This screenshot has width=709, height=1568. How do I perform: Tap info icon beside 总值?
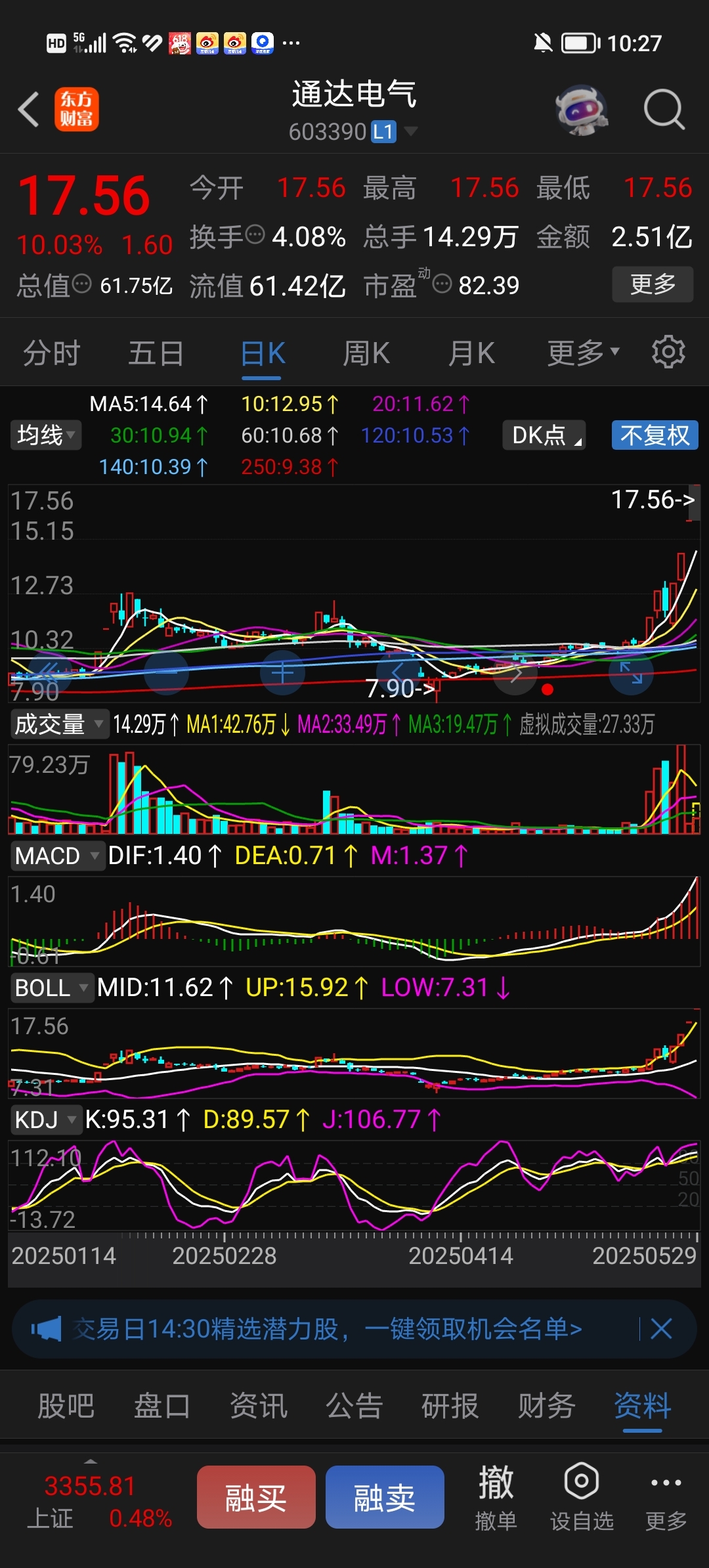81,284
